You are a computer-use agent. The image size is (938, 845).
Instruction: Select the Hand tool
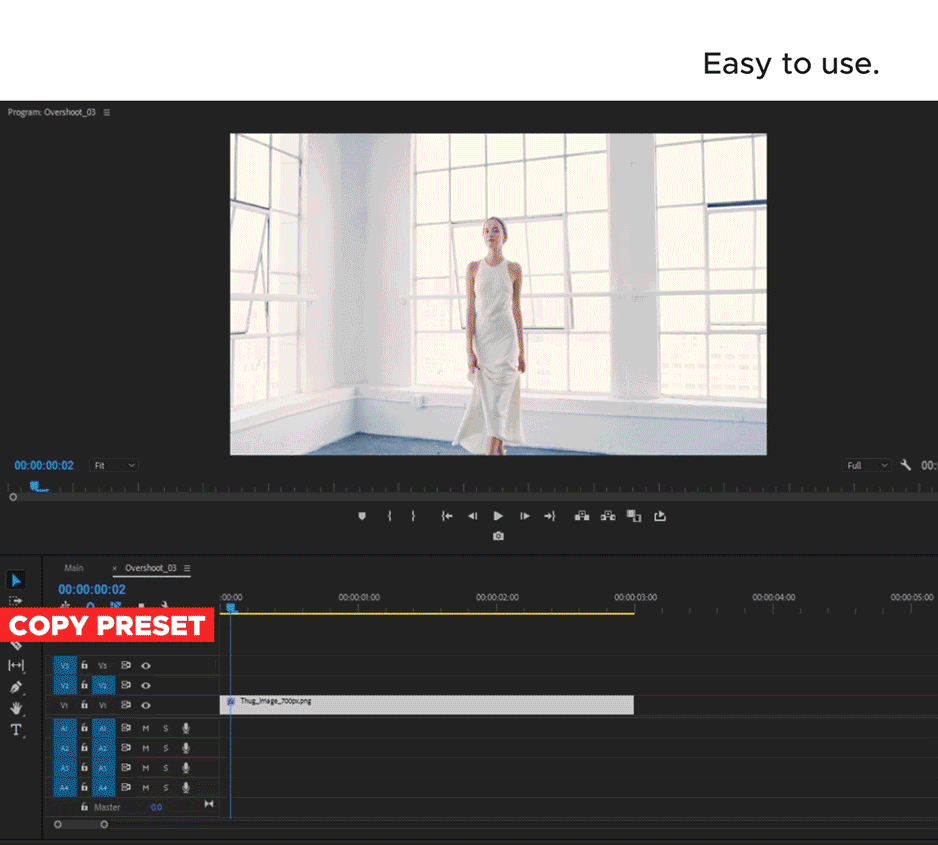tap(16, 708)
